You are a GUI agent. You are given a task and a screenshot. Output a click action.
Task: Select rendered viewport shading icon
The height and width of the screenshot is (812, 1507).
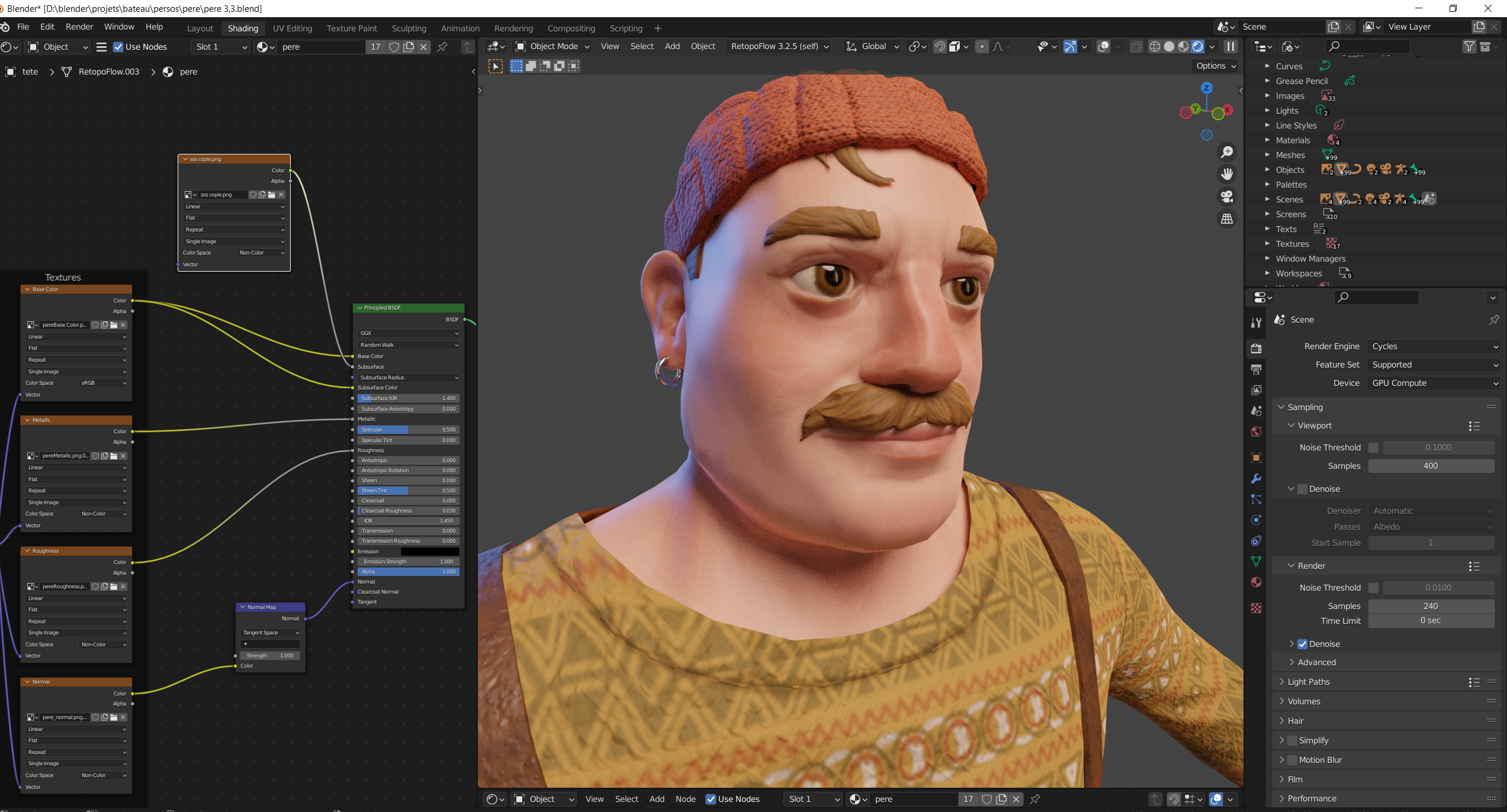coord(1197,46)
